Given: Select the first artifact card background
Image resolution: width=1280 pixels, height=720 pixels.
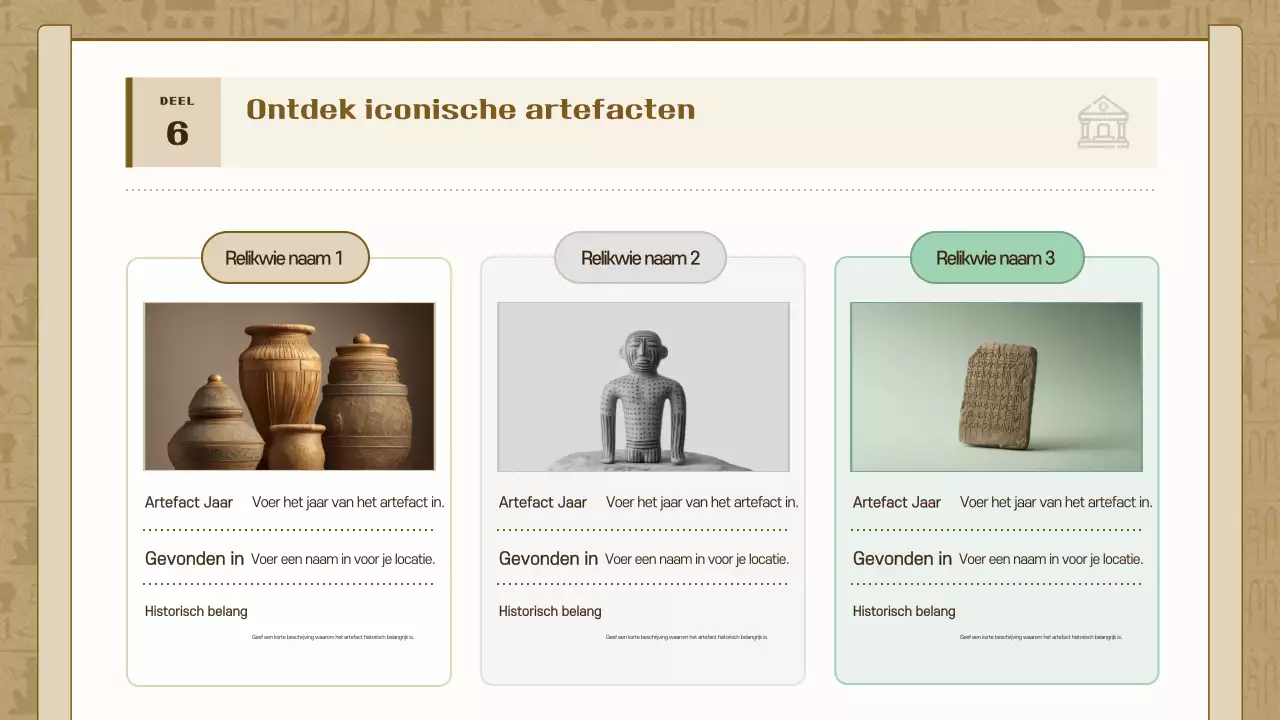Looking at the screenshot, I should (x=289, y=660).
